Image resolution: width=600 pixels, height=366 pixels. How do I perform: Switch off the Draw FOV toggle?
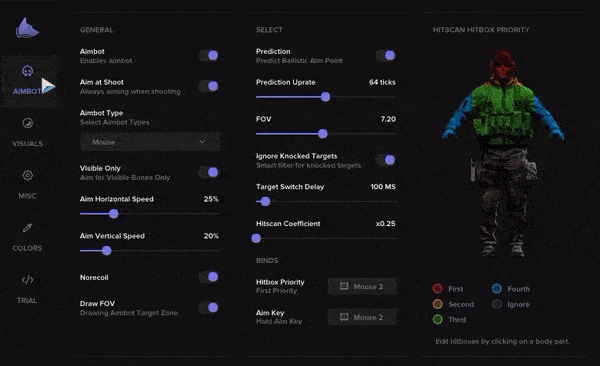click(x=209, y=307)
